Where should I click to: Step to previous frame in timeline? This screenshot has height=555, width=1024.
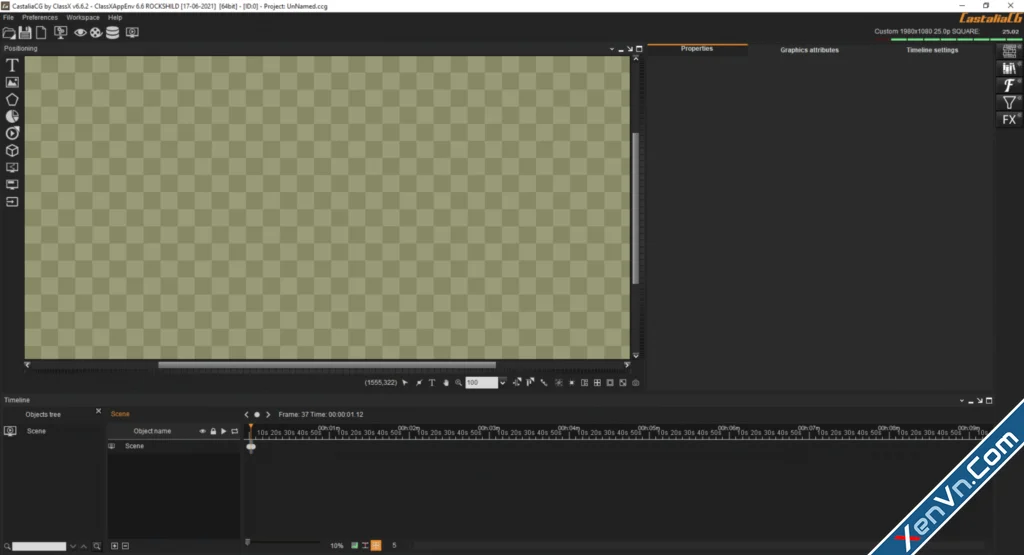(246, 415)
